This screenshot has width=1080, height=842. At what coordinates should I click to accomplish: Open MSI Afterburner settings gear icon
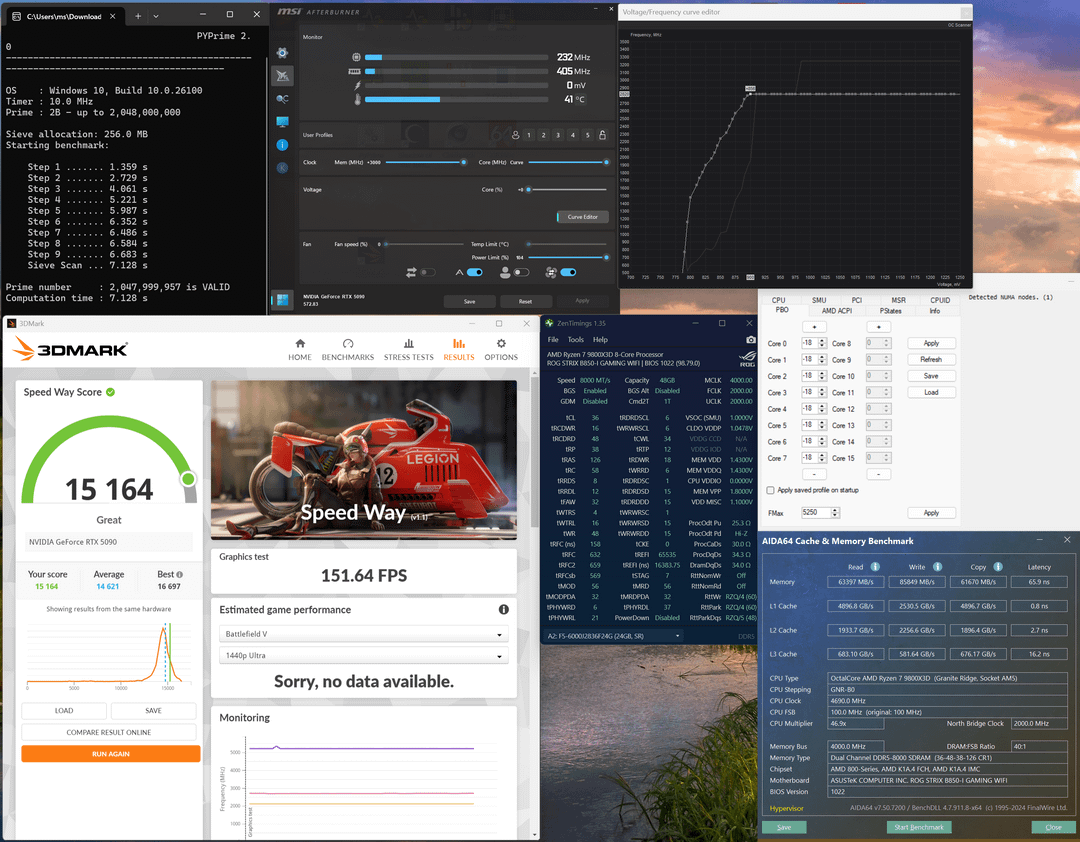click(282, 53)
